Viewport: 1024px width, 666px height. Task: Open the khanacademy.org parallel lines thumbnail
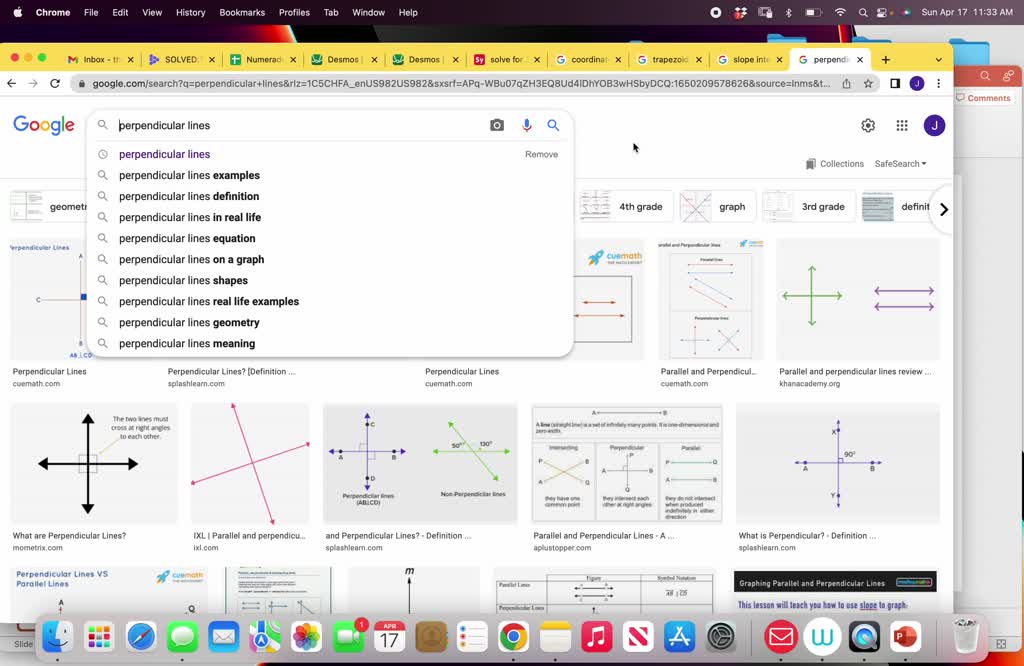855,300
